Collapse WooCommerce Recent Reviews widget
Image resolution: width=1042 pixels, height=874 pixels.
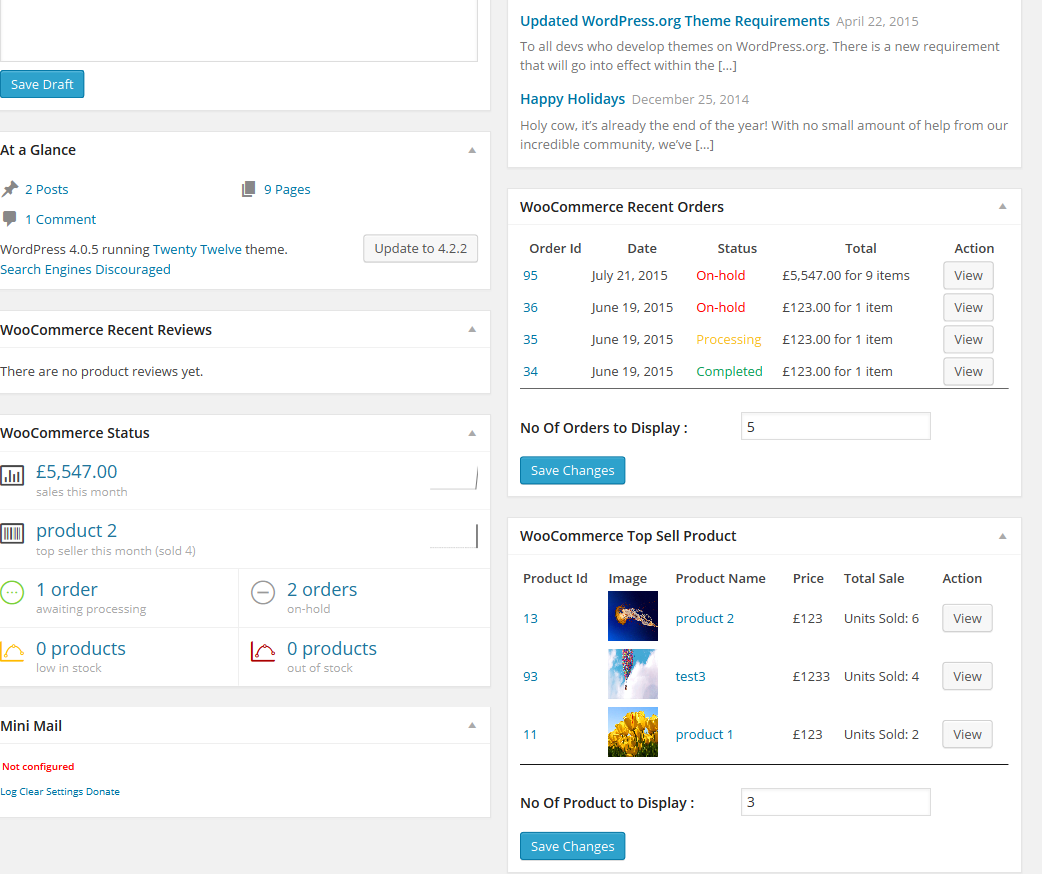pos(472,330)
